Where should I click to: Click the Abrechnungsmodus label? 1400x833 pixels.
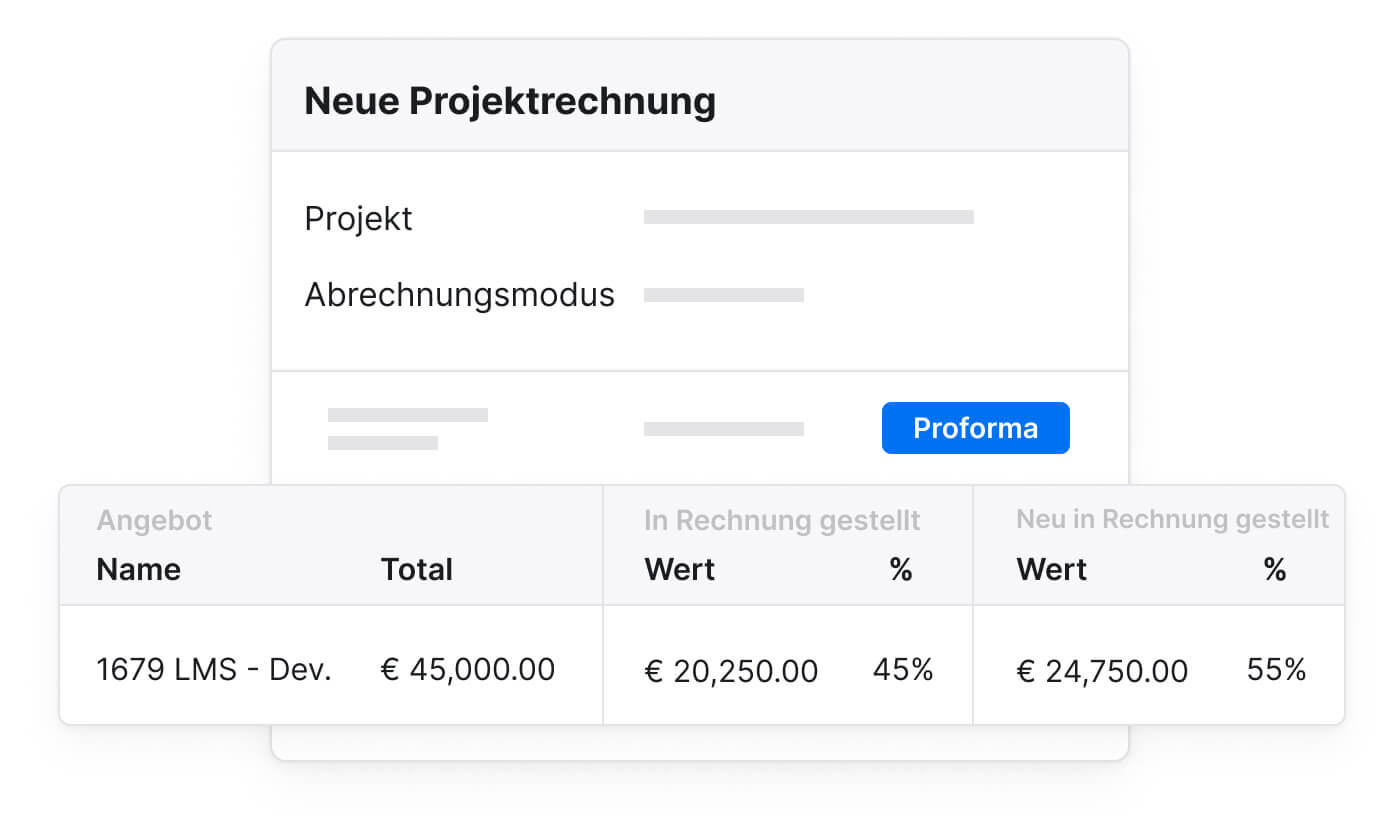point(459,295)
